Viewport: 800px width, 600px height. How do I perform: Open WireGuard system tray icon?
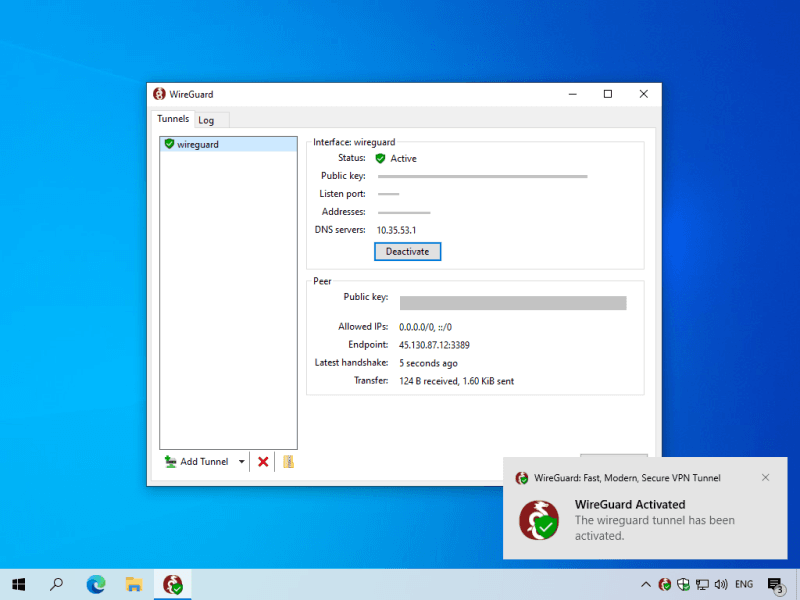coord(665,584)
